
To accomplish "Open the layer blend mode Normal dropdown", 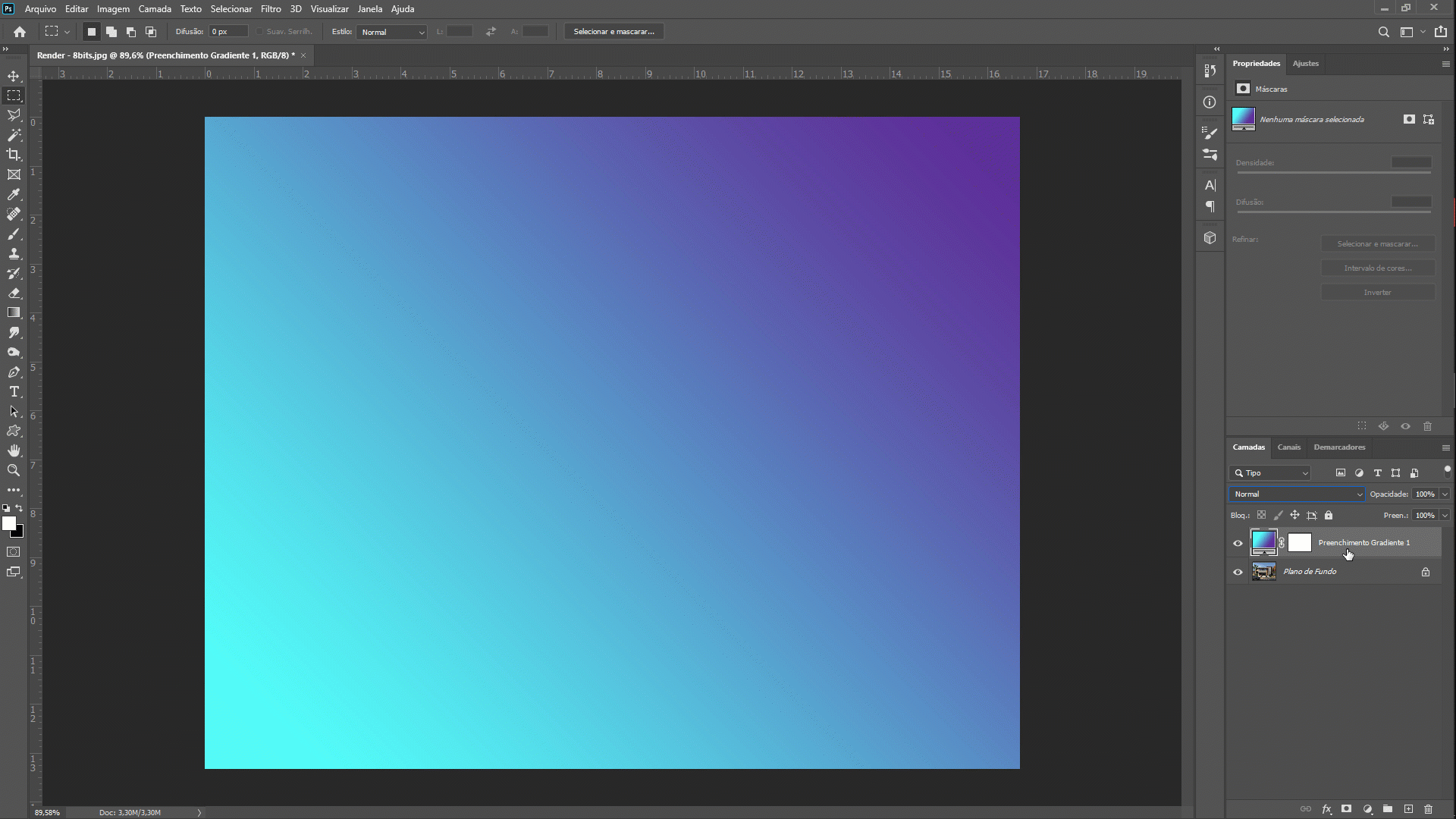I will 1297,494.
